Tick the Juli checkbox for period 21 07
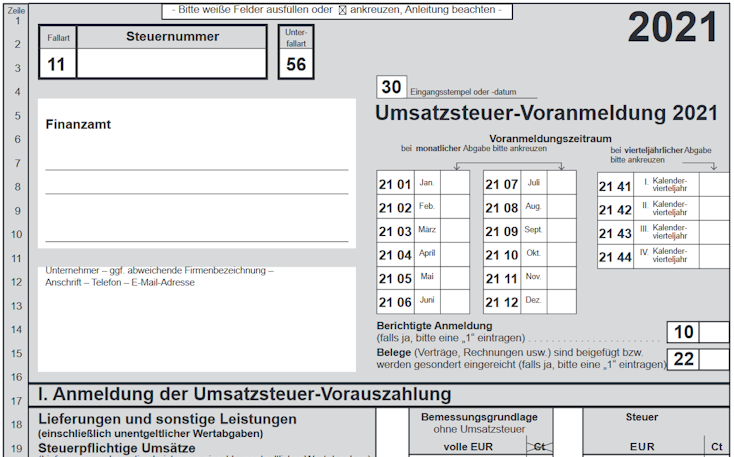Viewport: 734px width, 457px height. (562, 183)
